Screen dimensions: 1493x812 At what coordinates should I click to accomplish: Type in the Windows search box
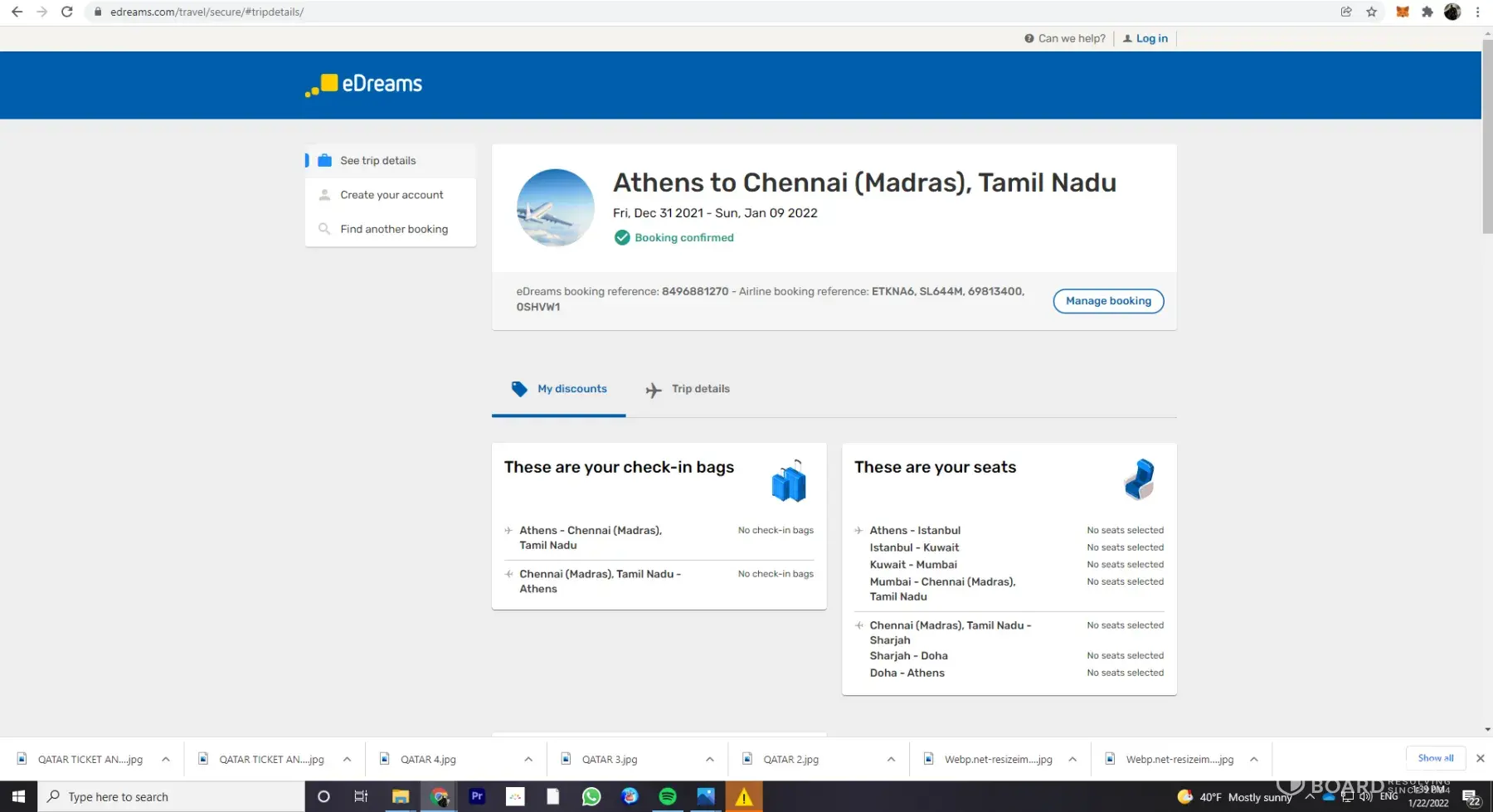tap(174, 797)
